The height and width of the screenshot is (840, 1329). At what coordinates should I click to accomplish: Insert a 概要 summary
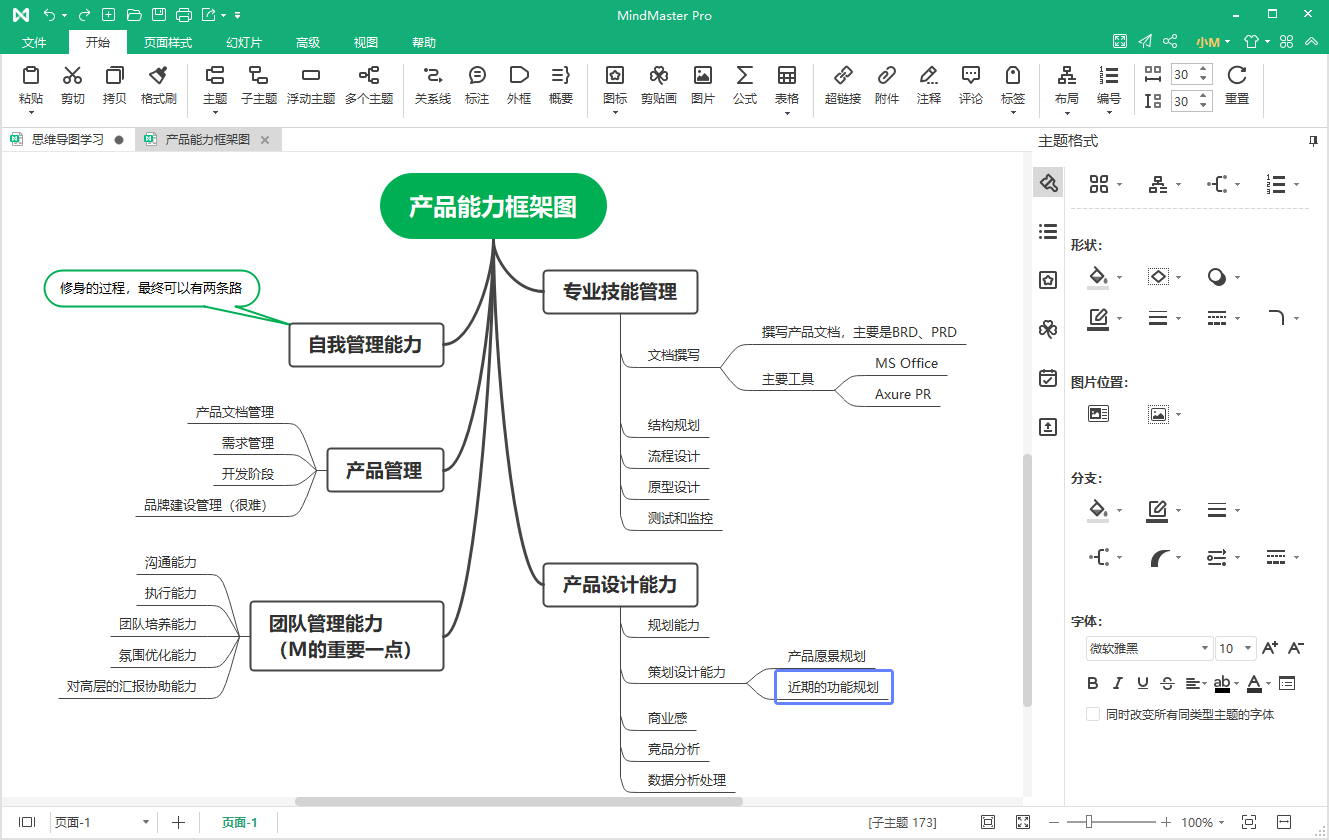[561, 85]
